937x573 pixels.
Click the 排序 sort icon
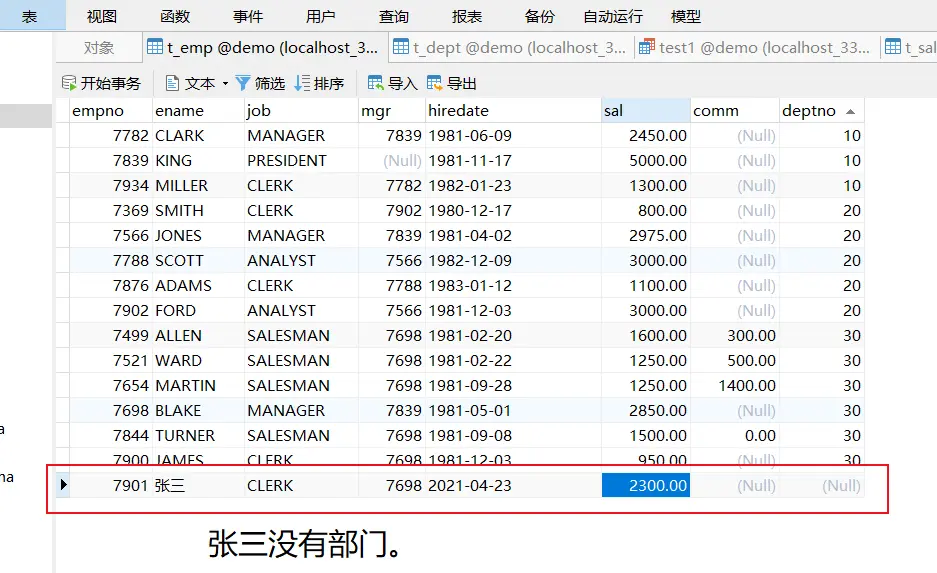302,83
